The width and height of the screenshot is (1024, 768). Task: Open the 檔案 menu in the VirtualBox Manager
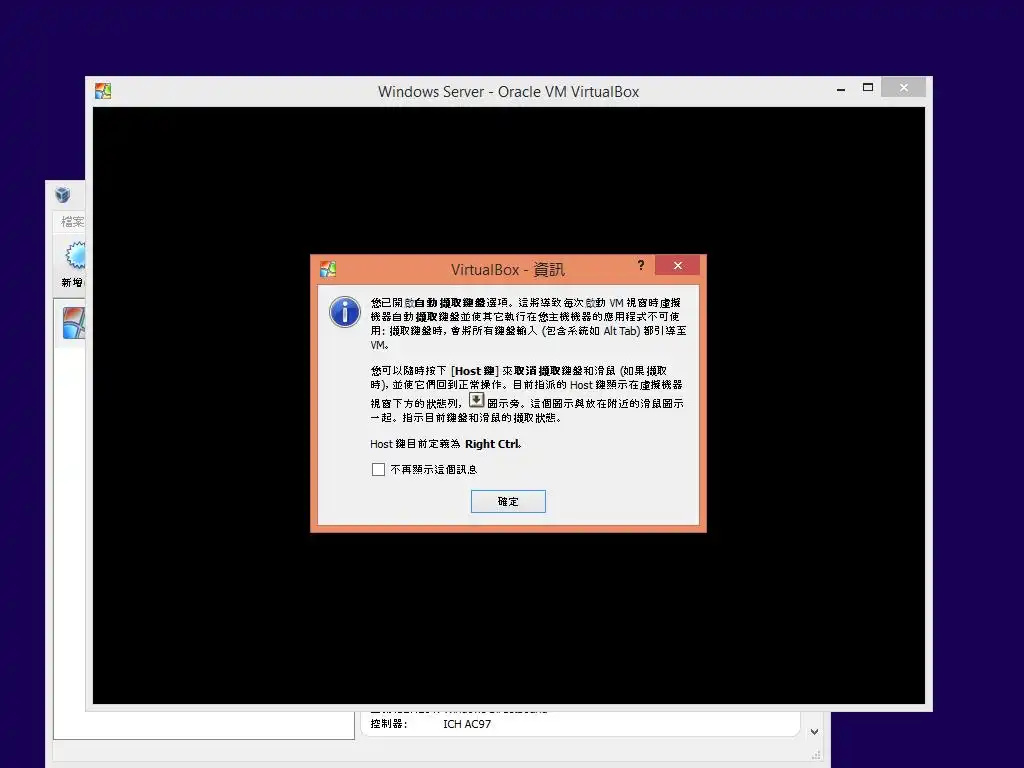tap(72, 222)
